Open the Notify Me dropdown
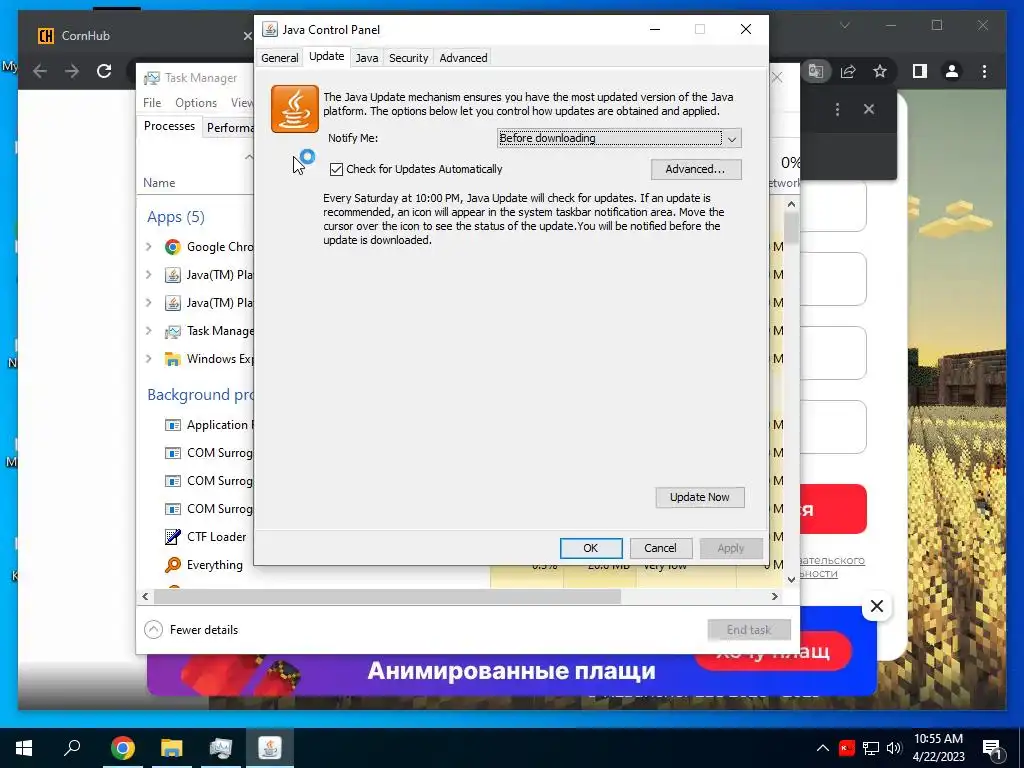 pos(619,138)
